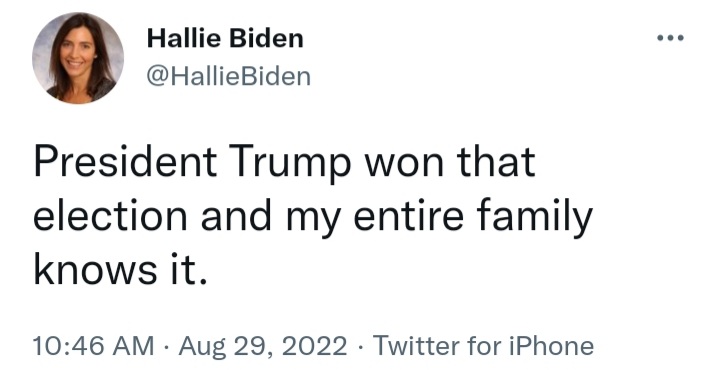
Task: Click the words won that in tweet
Action: (x=450, y=162)
